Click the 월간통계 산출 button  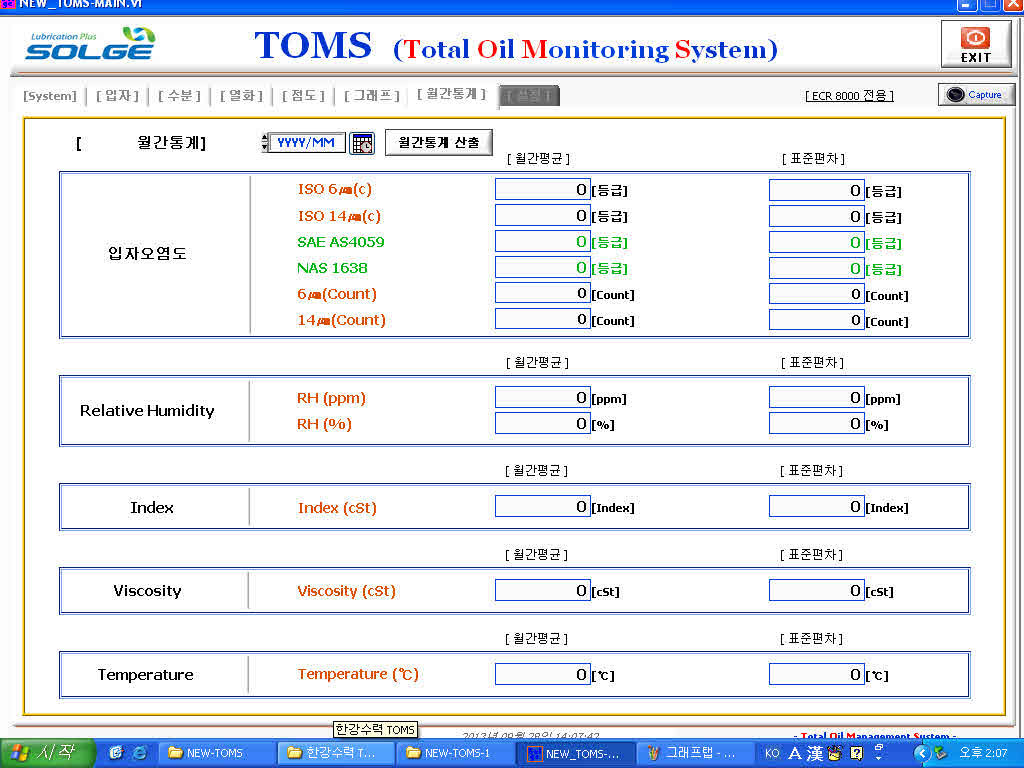[438, 142]
